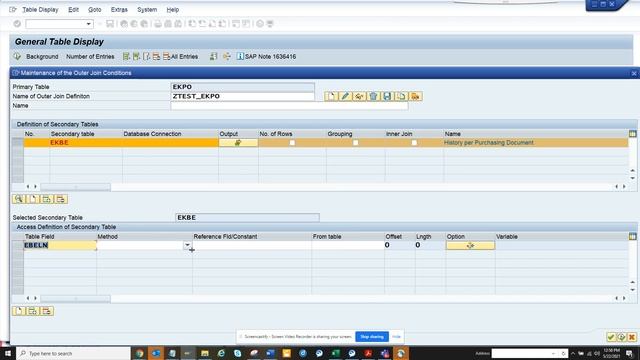Click Hide link in Screencastify bar

[x=396, y=337]
